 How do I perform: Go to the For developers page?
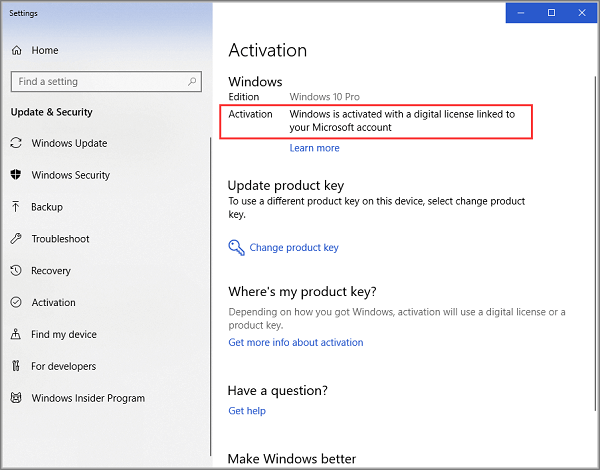[63, 367]
